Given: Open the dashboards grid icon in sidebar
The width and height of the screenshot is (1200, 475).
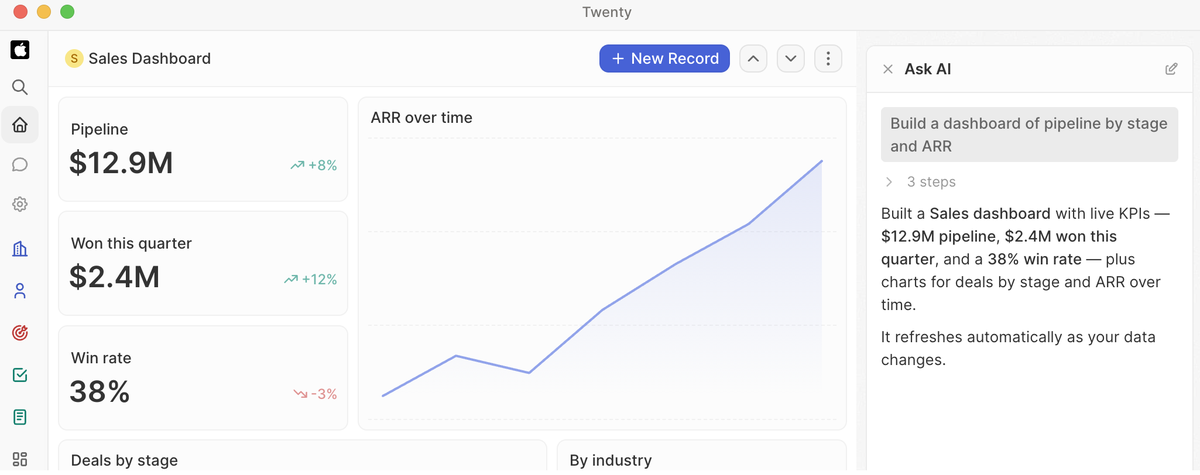Looking at the screenshot, I should (20, 459).
